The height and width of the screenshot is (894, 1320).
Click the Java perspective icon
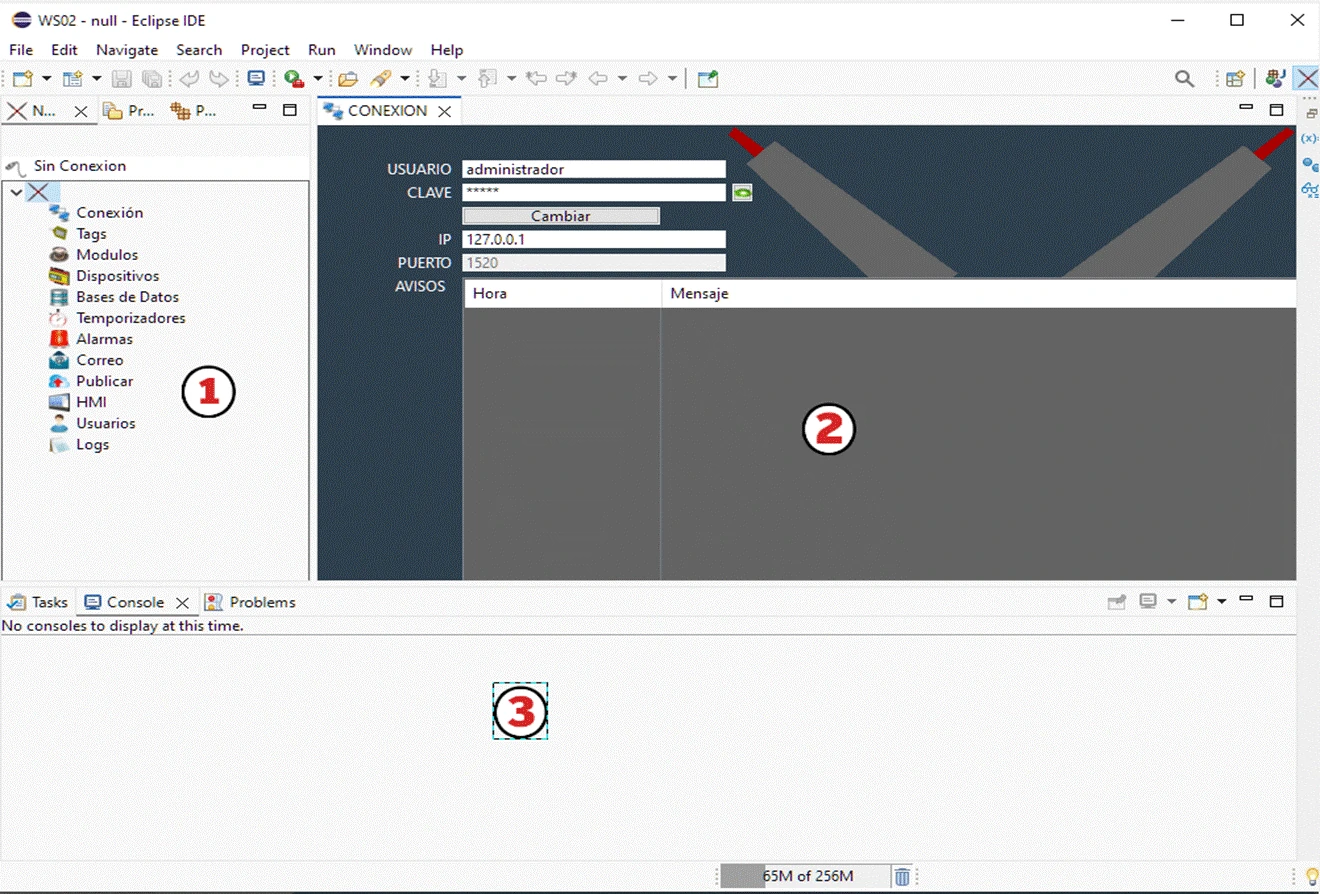coord(1274,79)
